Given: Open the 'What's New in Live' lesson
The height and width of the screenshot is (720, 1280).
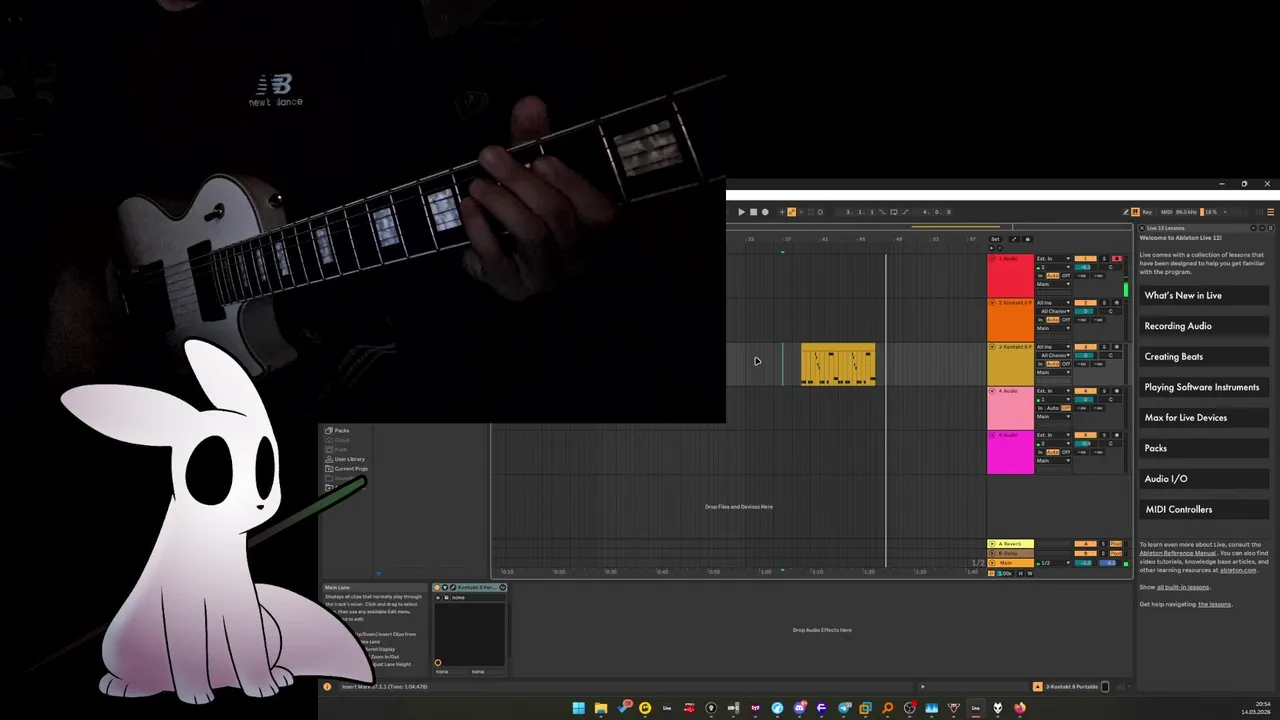Looking at the screenshot, I should tap(1204, 296).
